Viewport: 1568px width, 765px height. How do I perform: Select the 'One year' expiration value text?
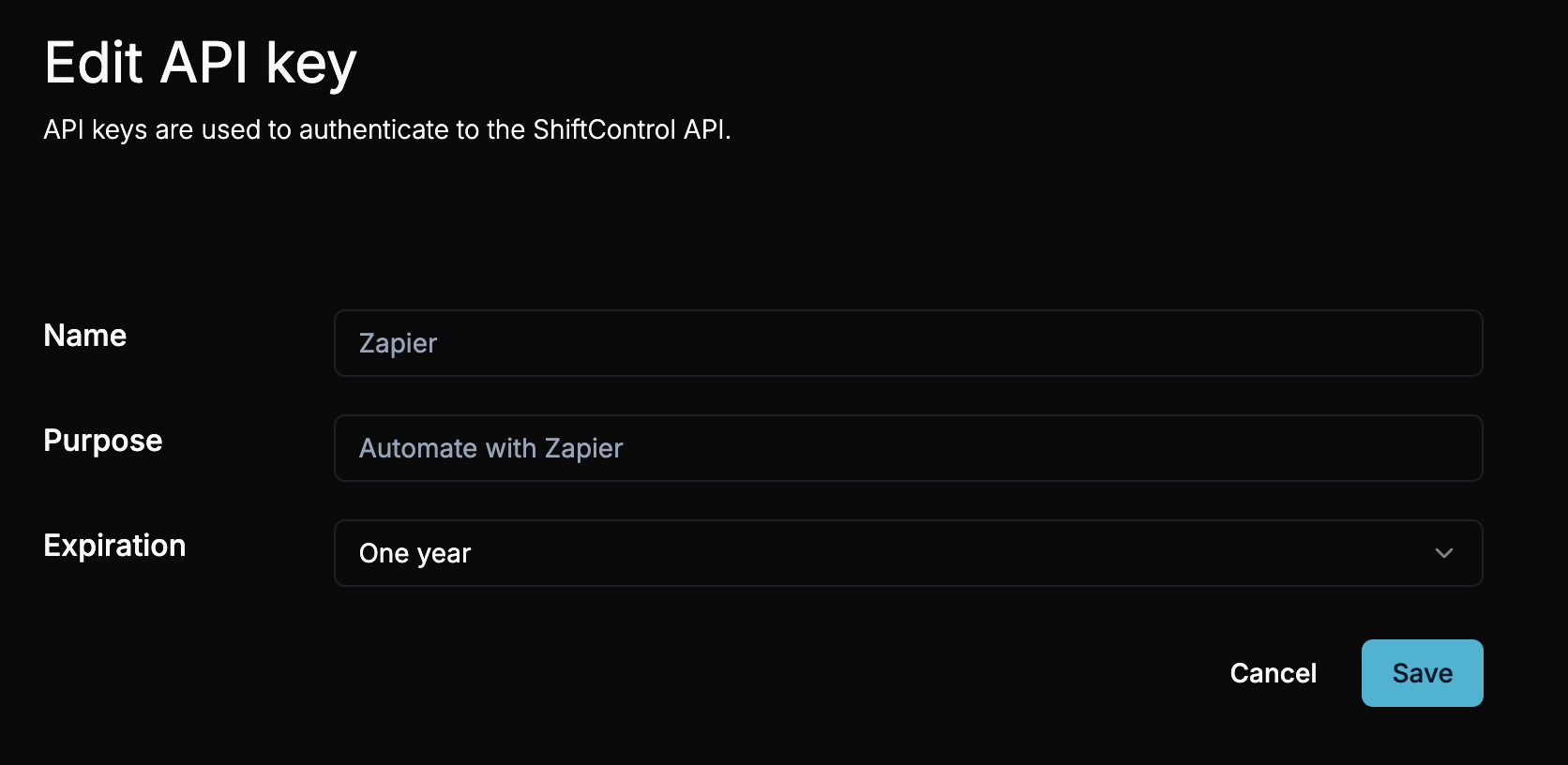click(415, 554)
